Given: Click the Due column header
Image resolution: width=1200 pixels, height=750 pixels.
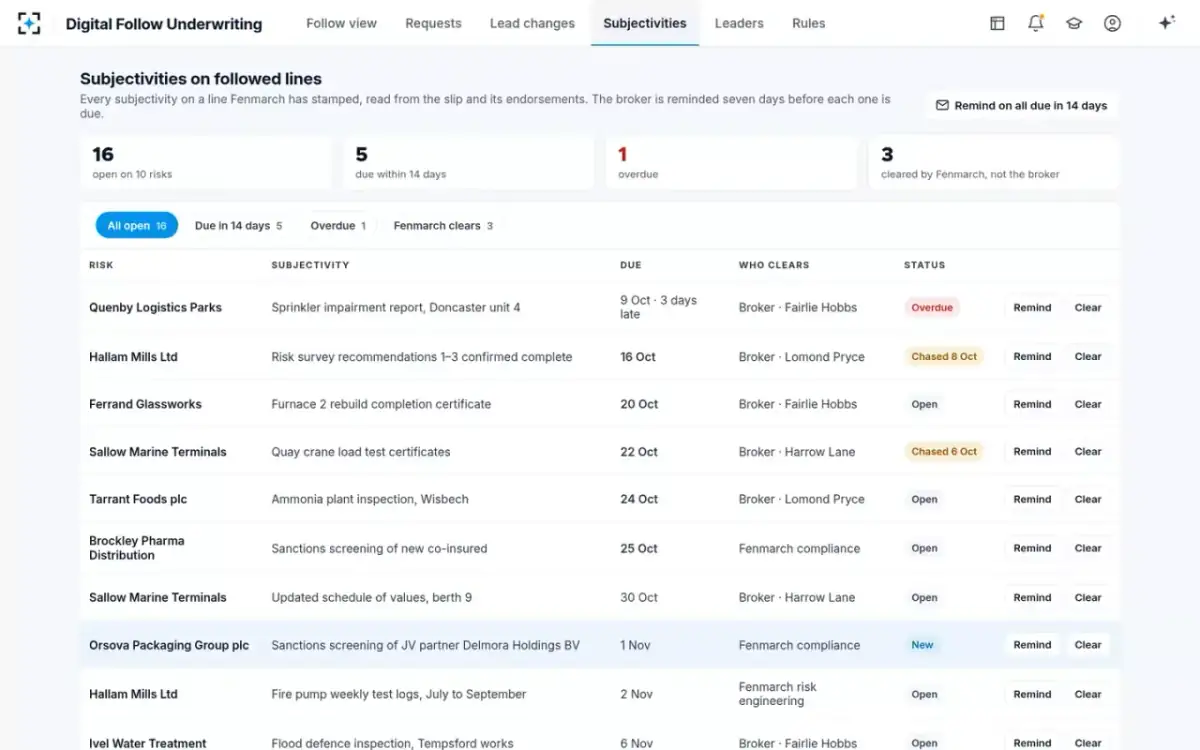Looking at the screenshot, I should click(631, 266).
